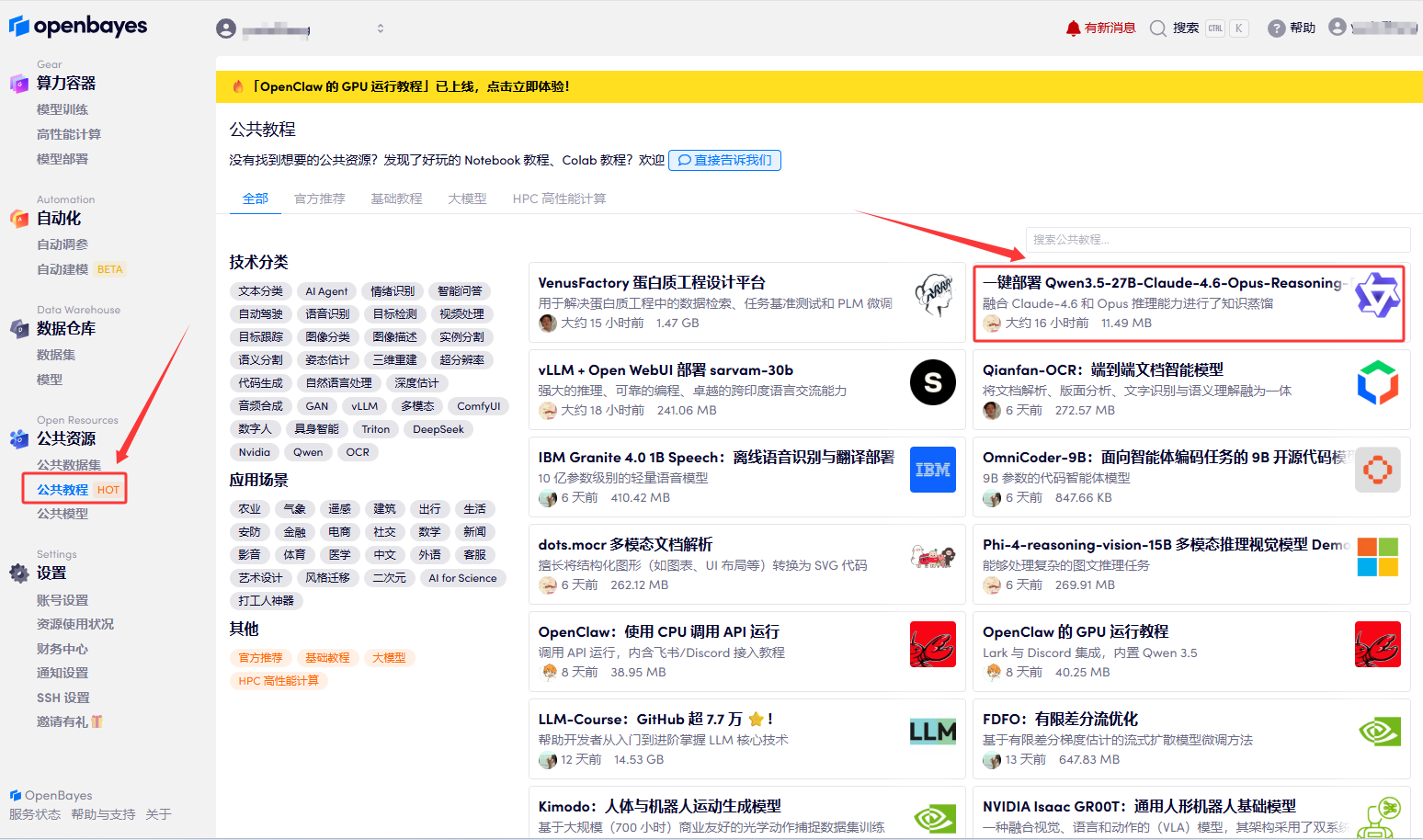Image resolution: width=1423 pixels, height=840 pixels.
Task: Switch to the 官方推荐 tab
Action: pos(320,199)
